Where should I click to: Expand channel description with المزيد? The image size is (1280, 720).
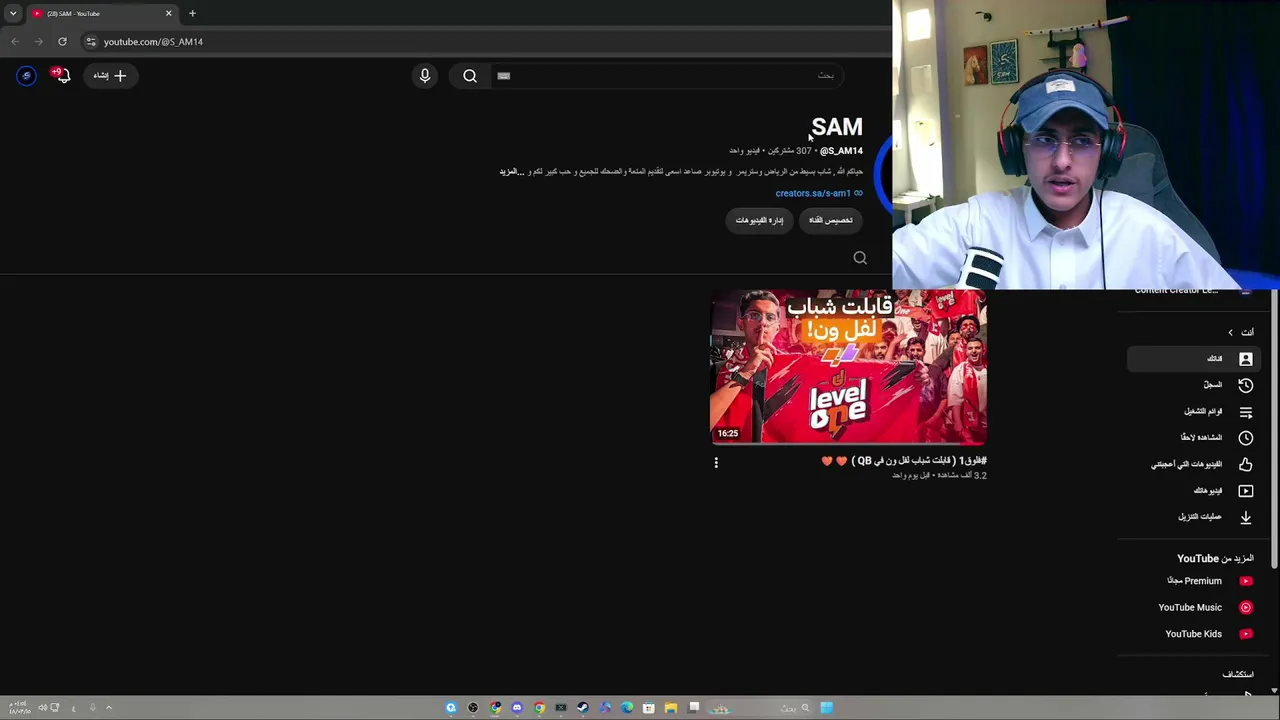512,172
